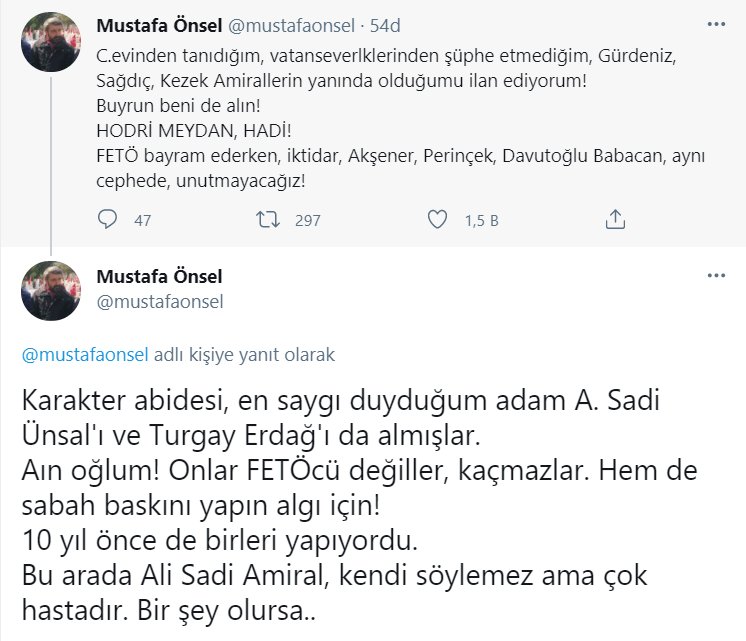Click the reply speech bubble icon

(x=109, y=219)
